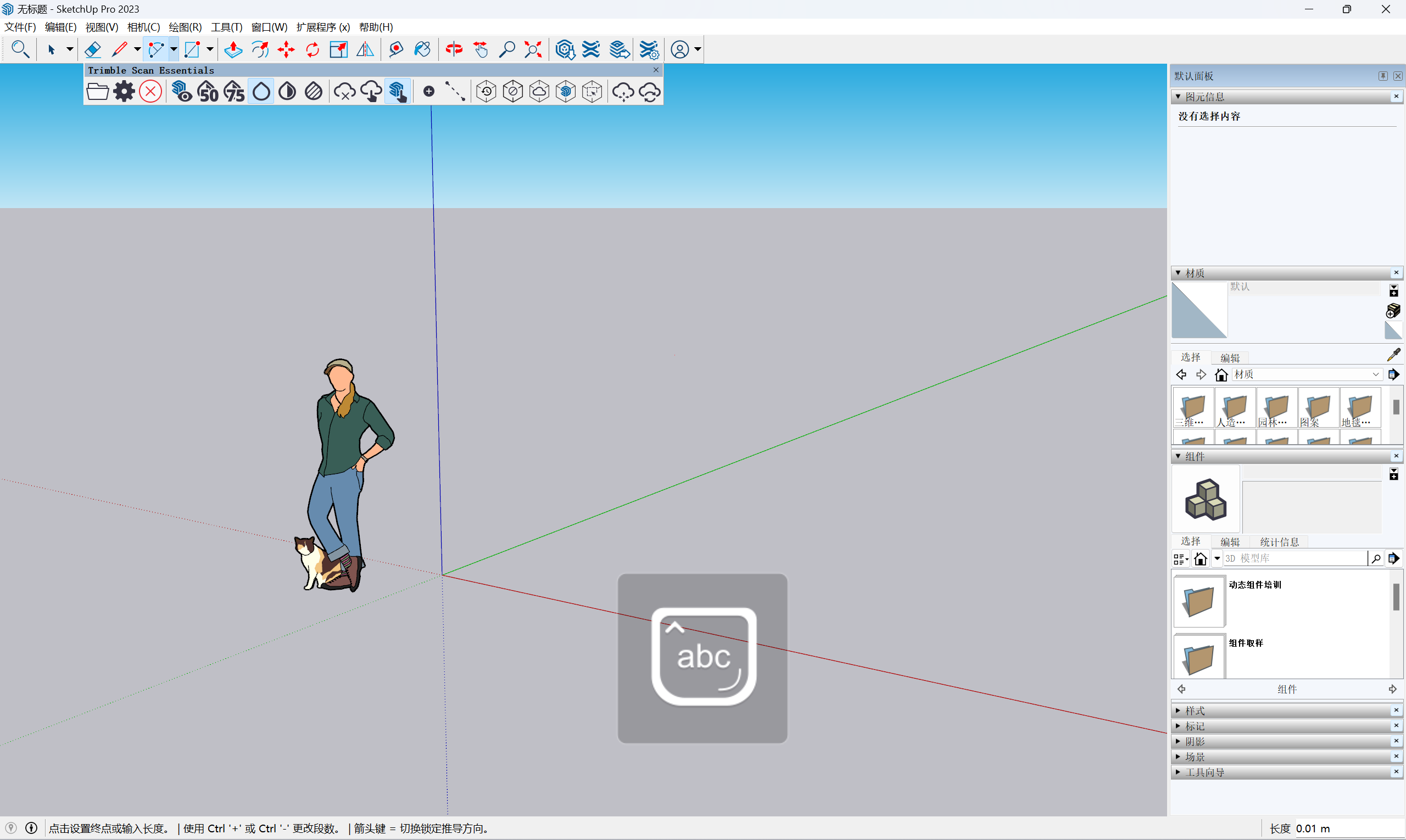Viewport: 1406px width, 840px height.
Task: Open the 相机(C) menu
Action: click(x=143, y=27)
